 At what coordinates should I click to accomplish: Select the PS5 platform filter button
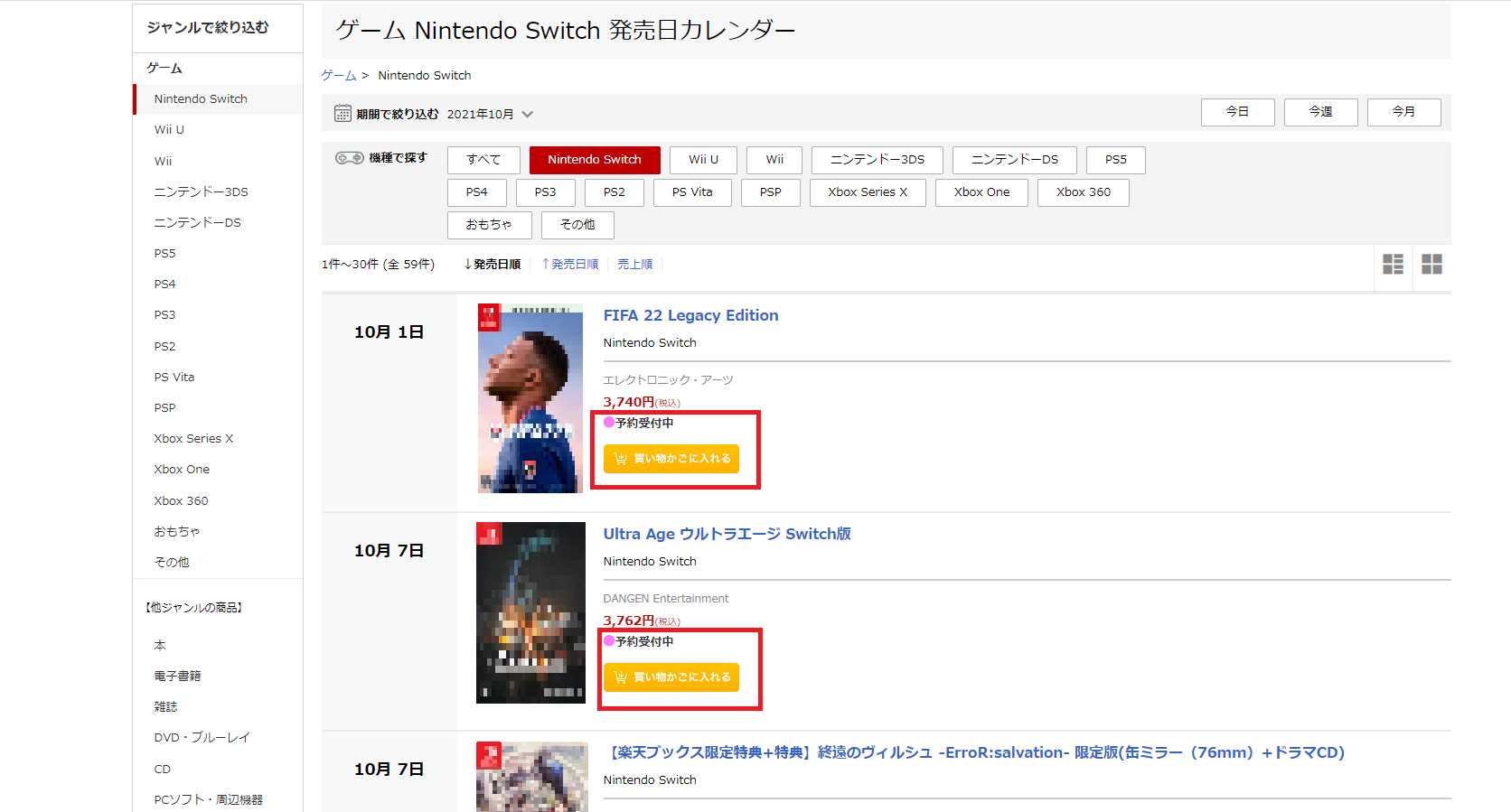click(x=1116, y=160)
